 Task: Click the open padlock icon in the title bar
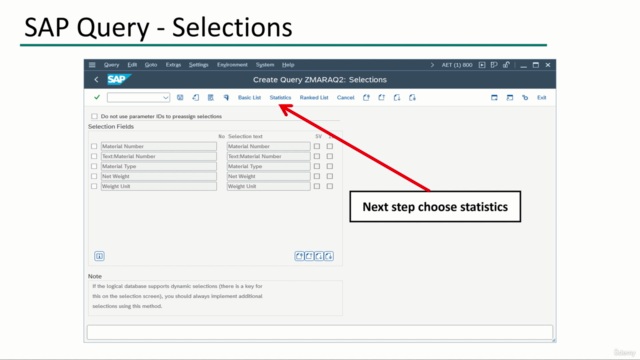tap(507, 65)
